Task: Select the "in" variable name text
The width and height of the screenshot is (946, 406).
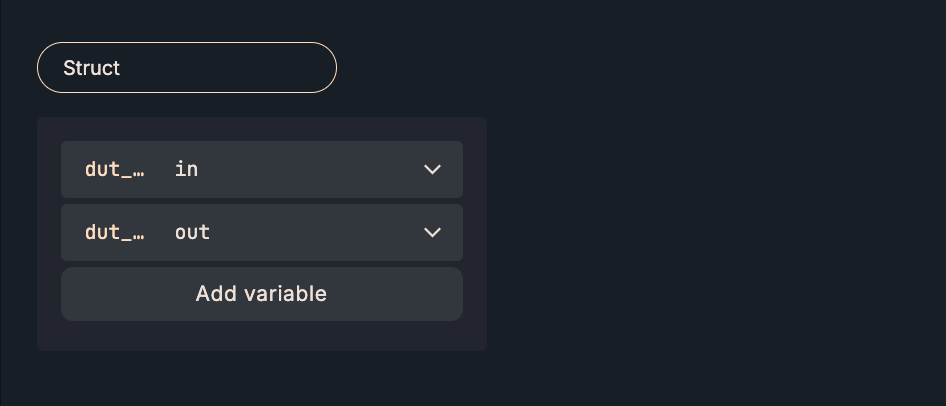Action: click(x=187, y=170)
